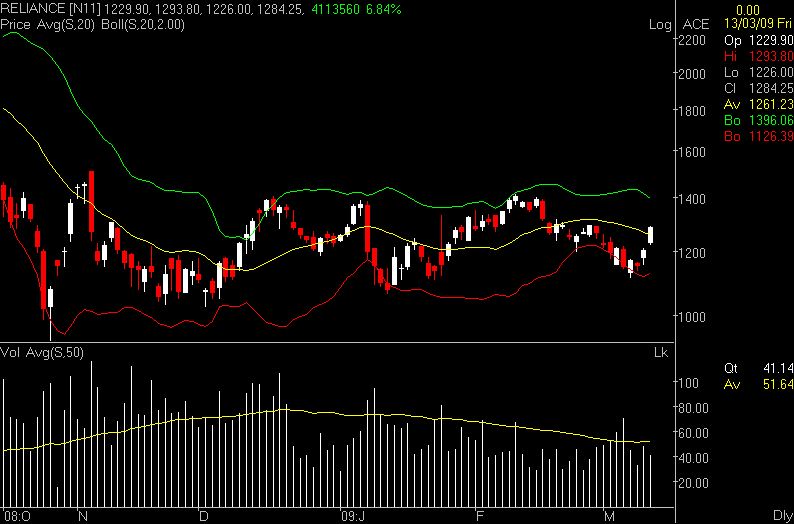Image resolution: width=794 pixels, height=524 pixels.
Task: Click the RELIANCE [N11] symbol header
Action: [50, 9]
